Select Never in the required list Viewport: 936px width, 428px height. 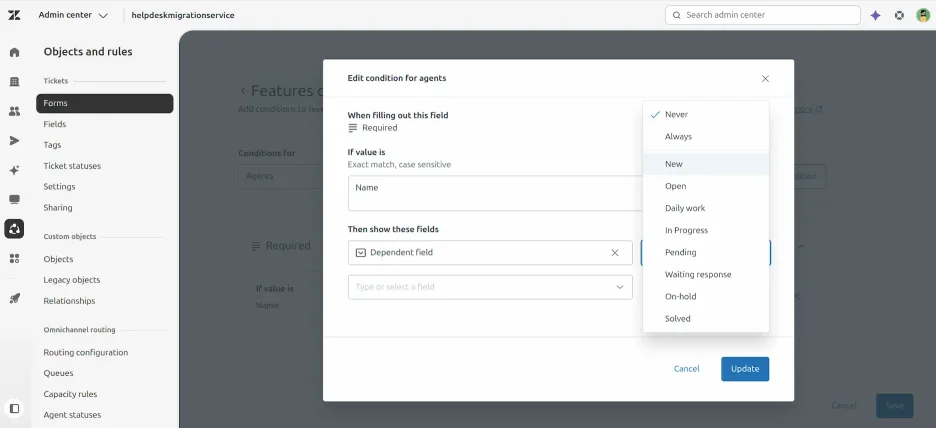click(x=706, y=115)
